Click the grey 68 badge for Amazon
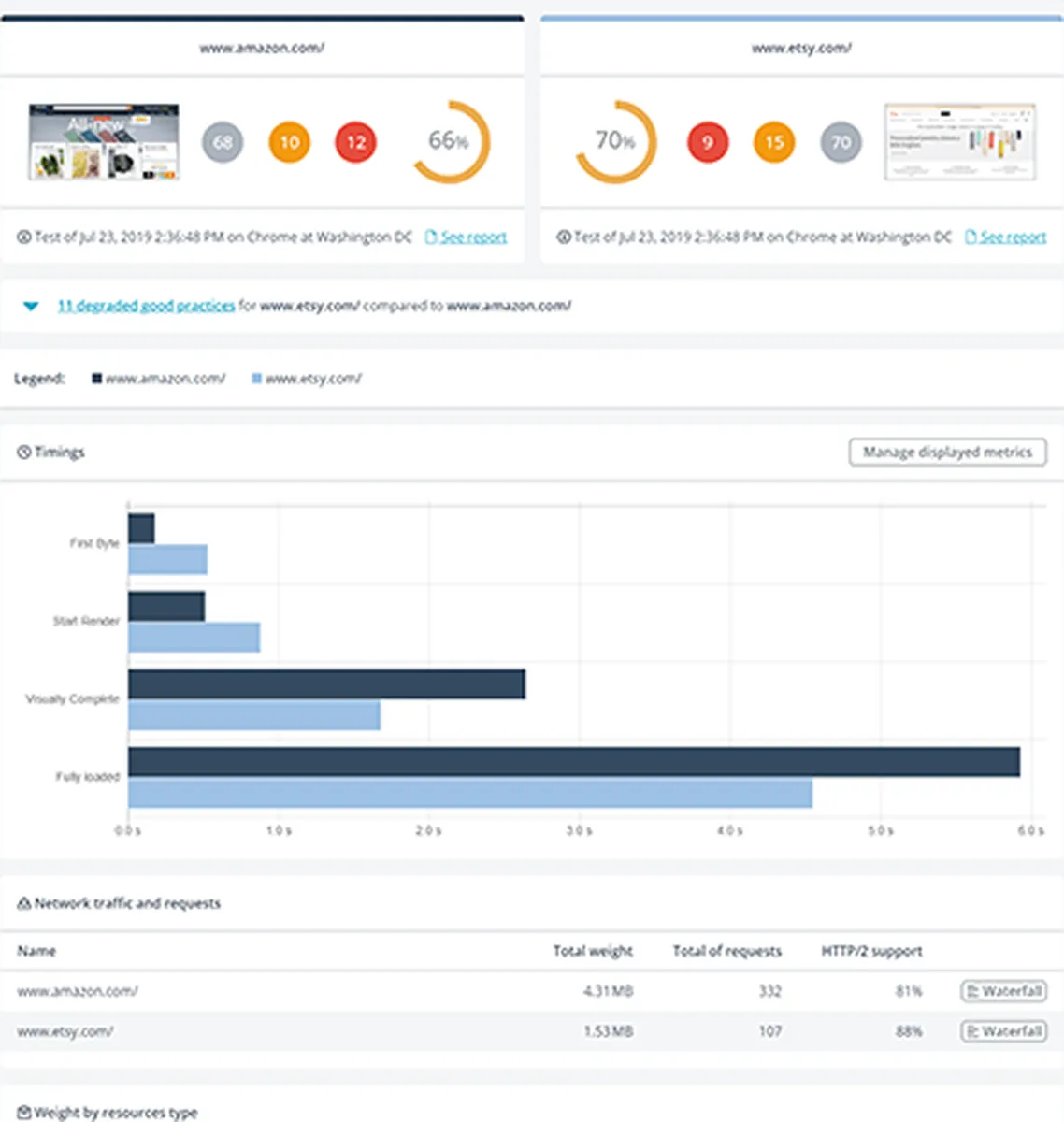The image size is (1064, 1122). (x=223, y=143)
